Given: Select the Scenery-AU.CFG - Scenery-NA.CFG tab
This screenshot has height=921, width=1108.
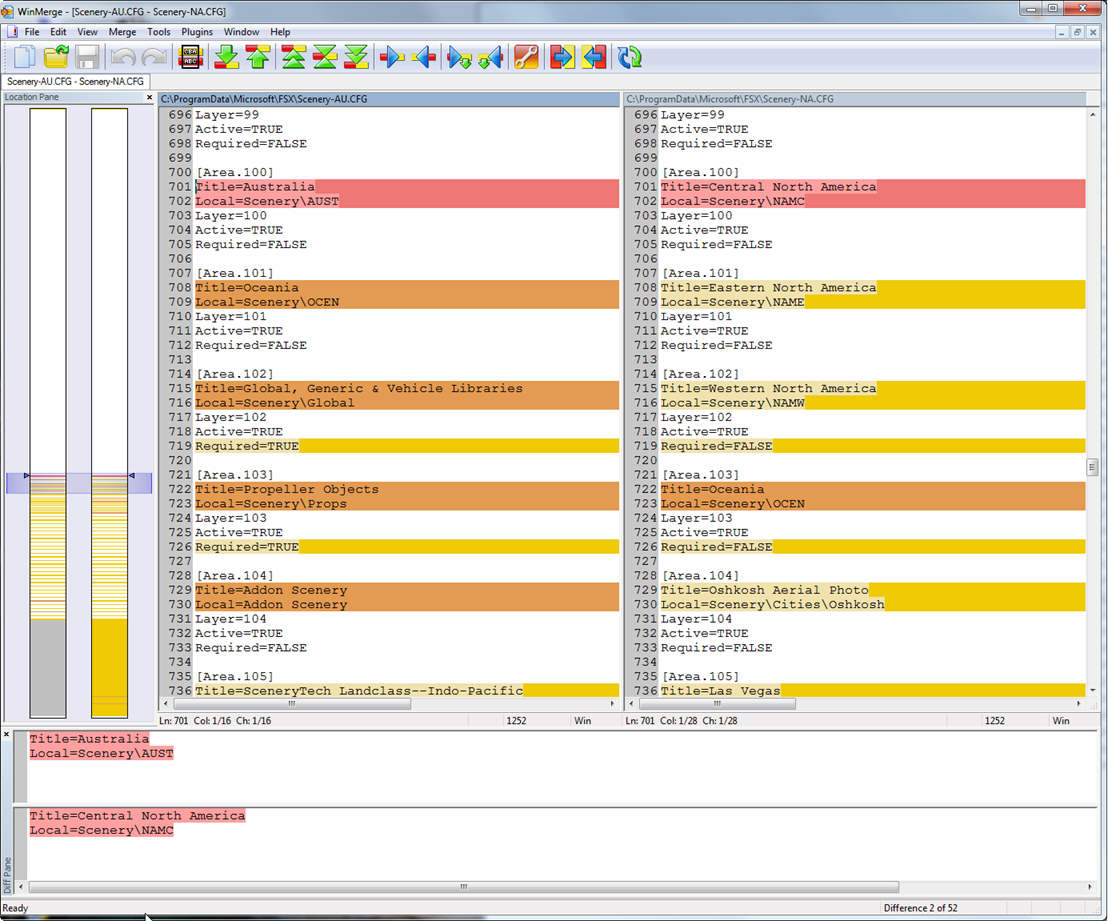Looking at the screenshot, I should click(x=75, y=81).
